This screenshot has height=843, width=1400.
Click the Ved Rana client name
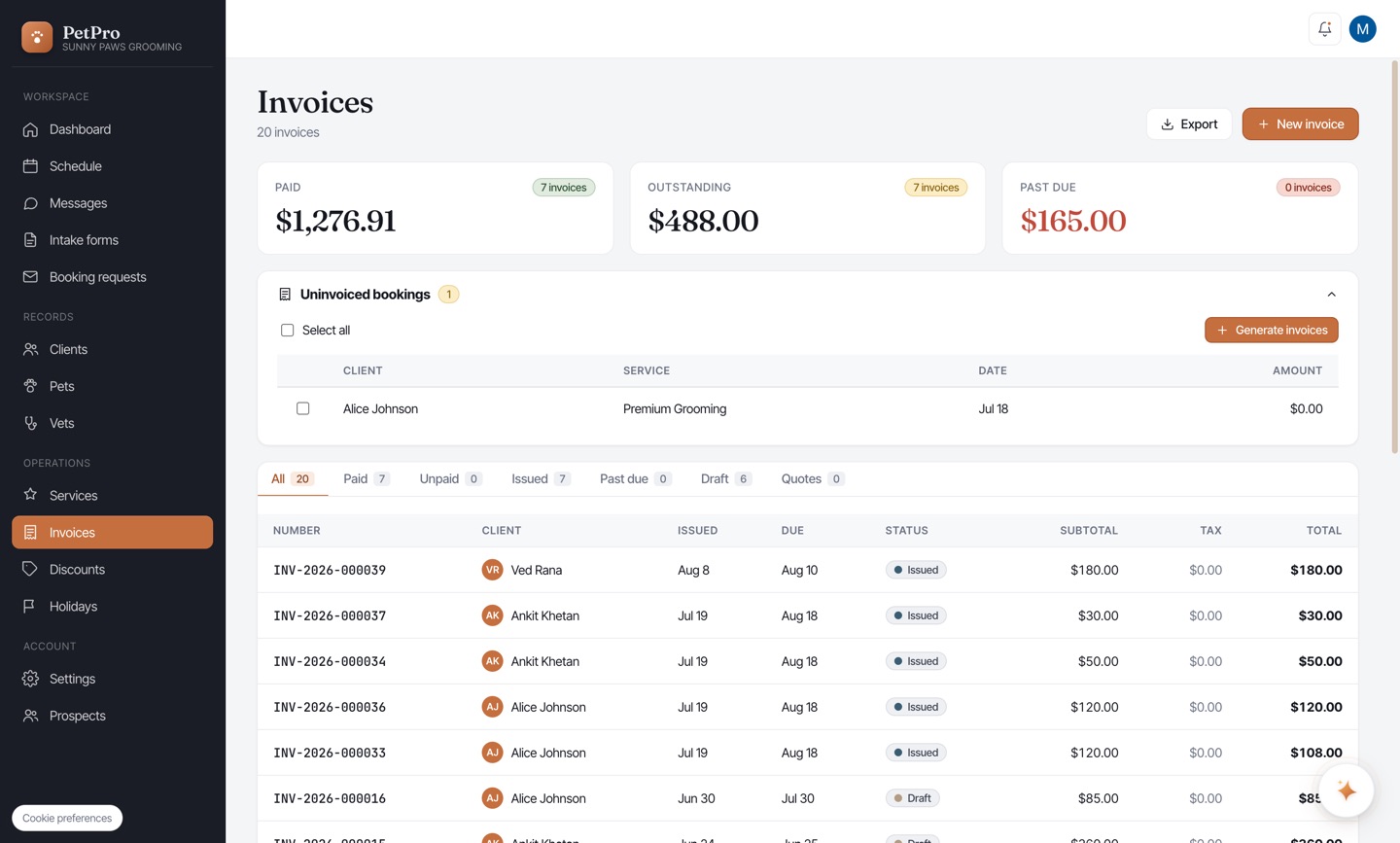click(x=537, y=570)
